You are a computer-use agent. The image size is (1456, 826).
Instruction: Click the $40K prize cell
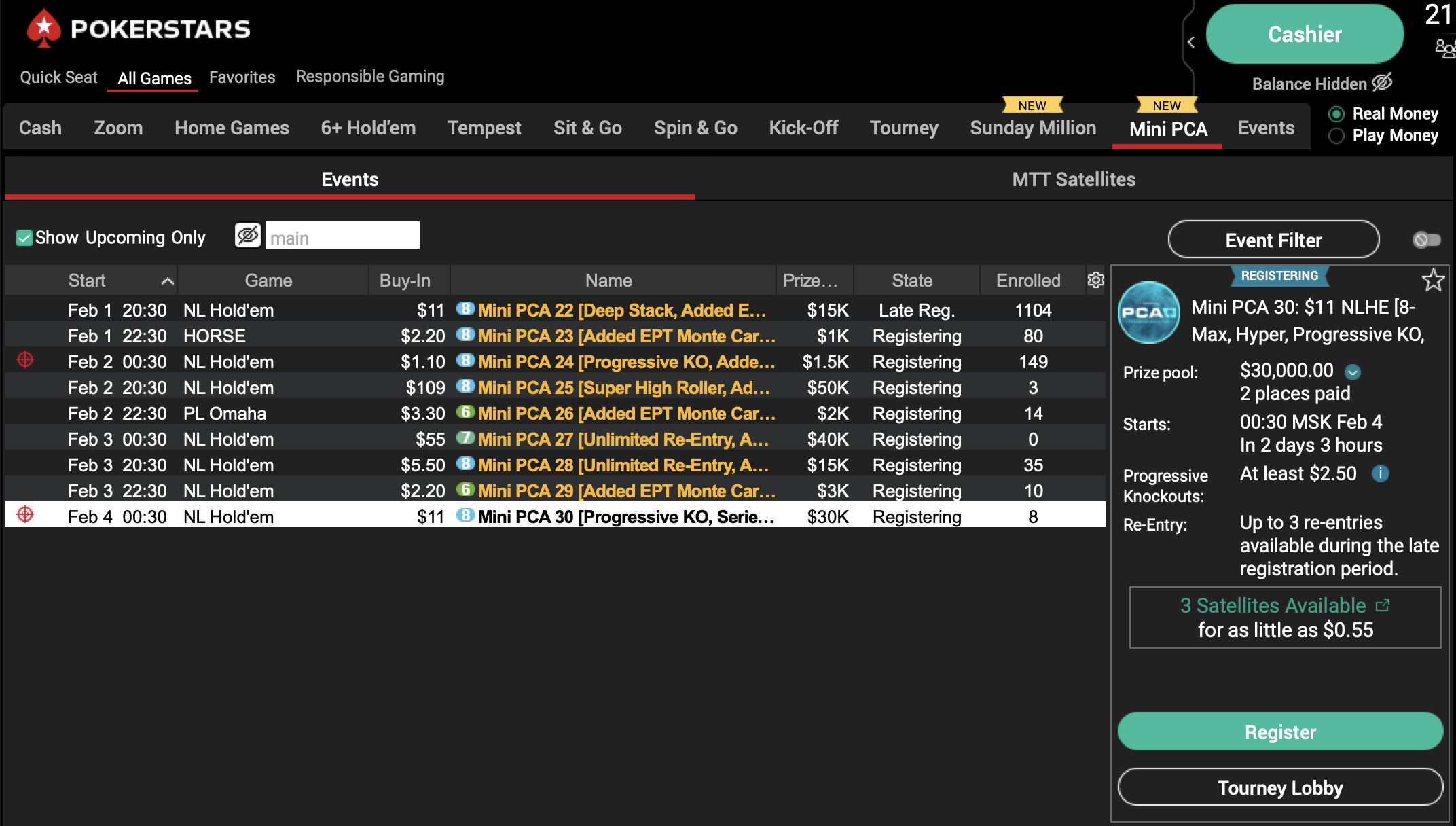(828, 439)
